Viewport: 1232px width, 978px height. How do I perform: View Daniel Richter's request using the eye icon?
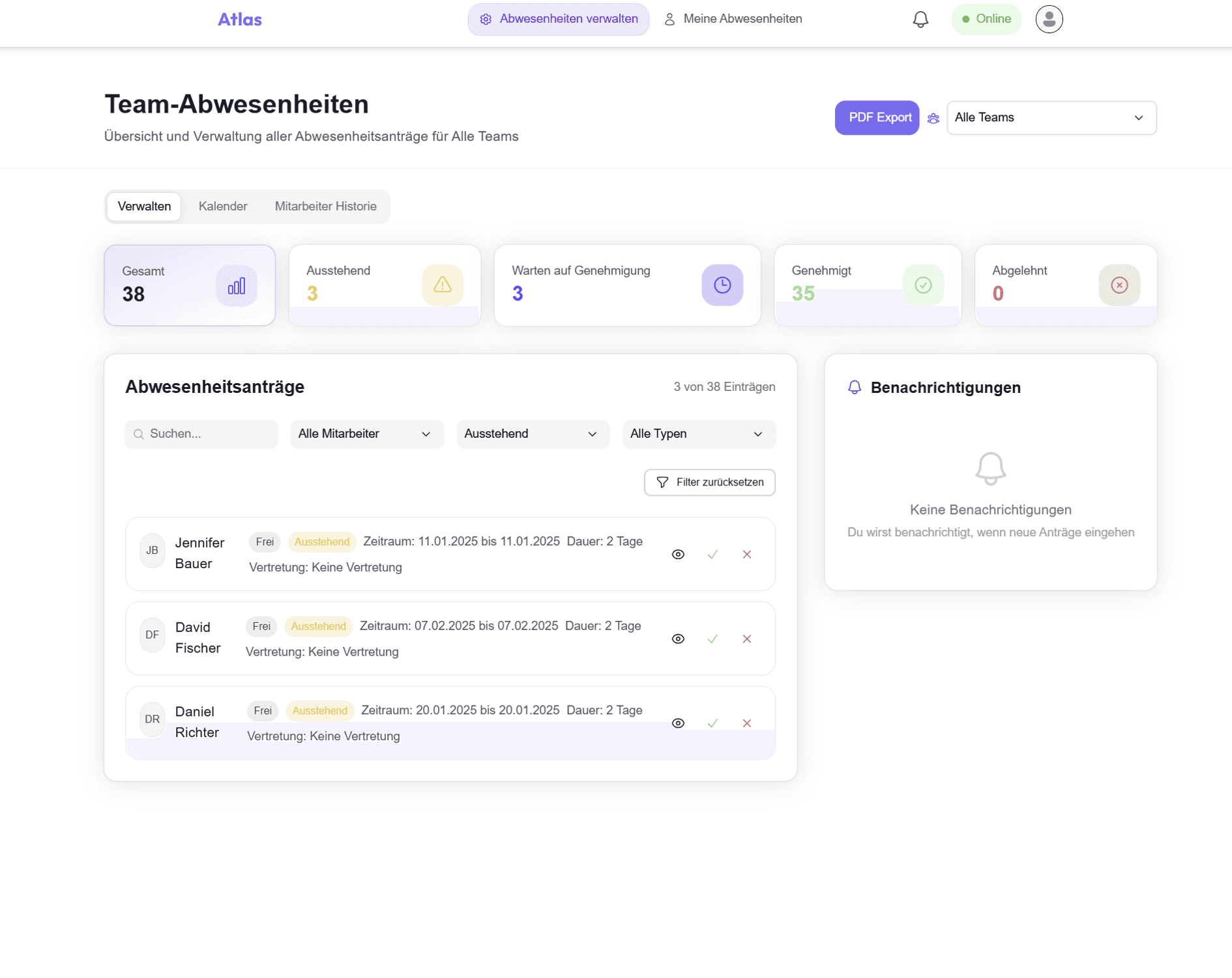pyautogui.click(x=678, y=723)
